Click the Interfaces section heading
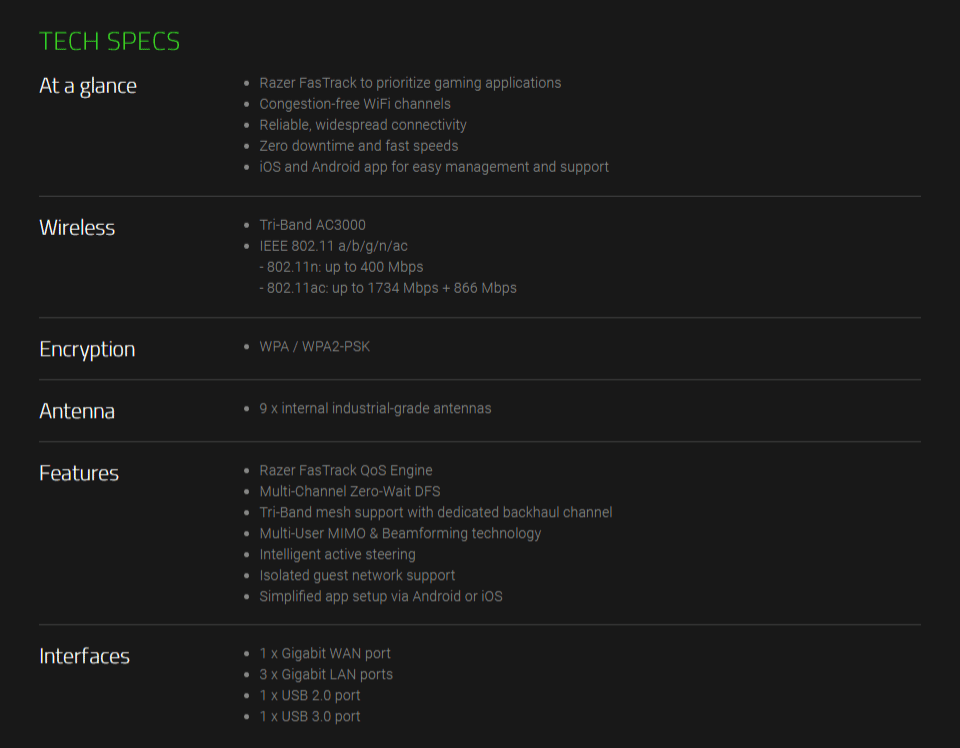 (x=84, y=656)
